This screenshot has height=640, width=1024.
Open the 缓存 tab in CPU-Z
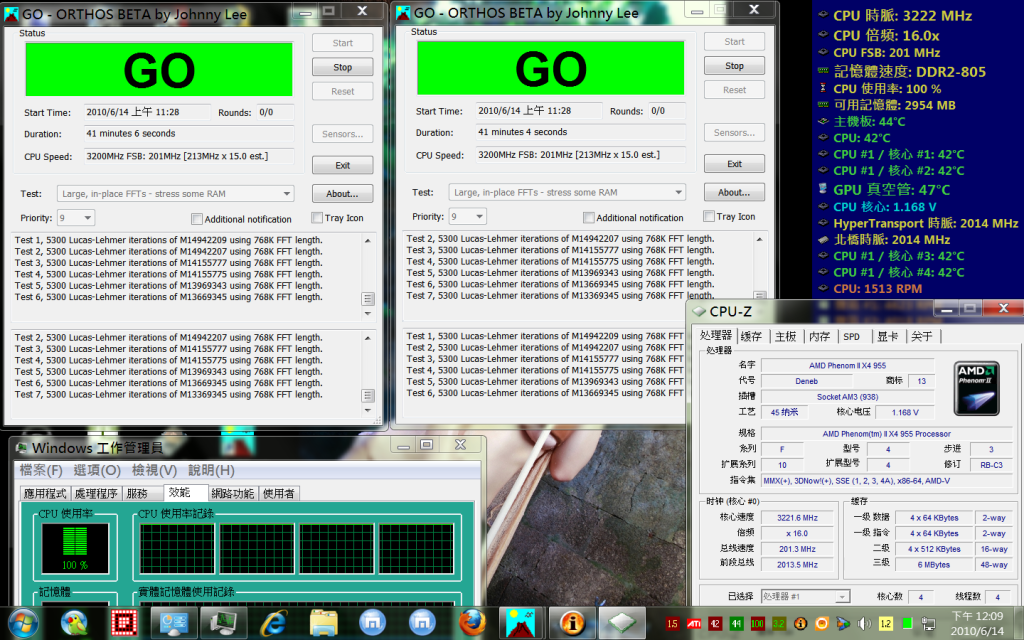pos(752,336)
